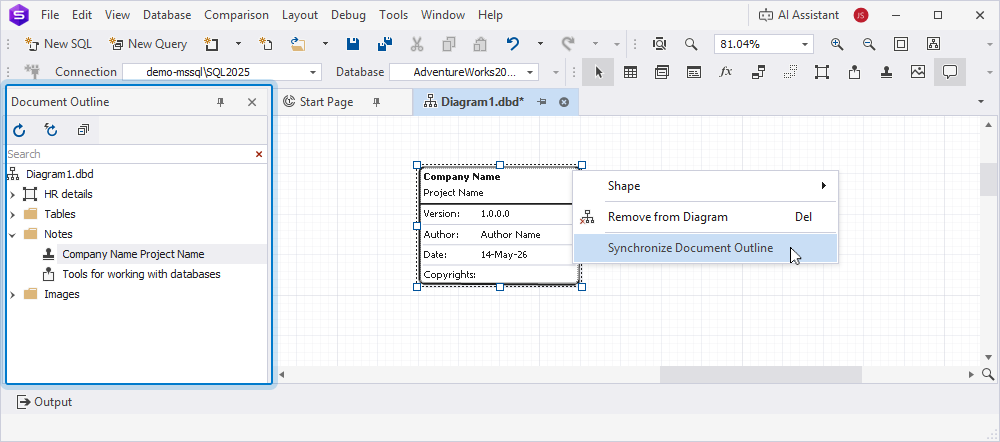The image size is (1000, 442).
Task: Expand the HR details node
Action: (x=12, y=195)
